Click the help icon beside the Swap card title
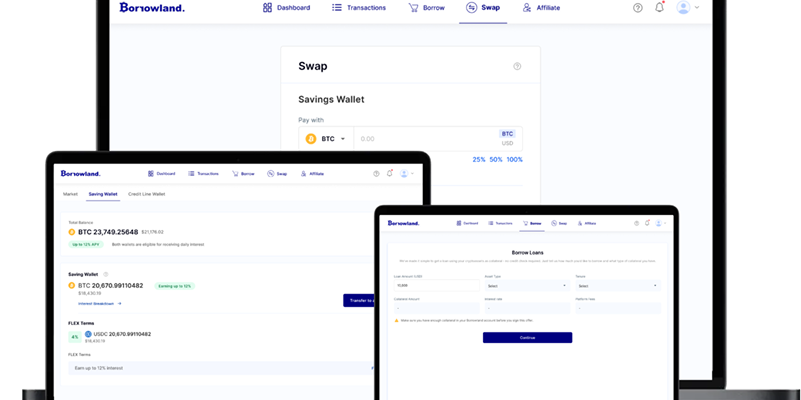 tap(517, 67)
